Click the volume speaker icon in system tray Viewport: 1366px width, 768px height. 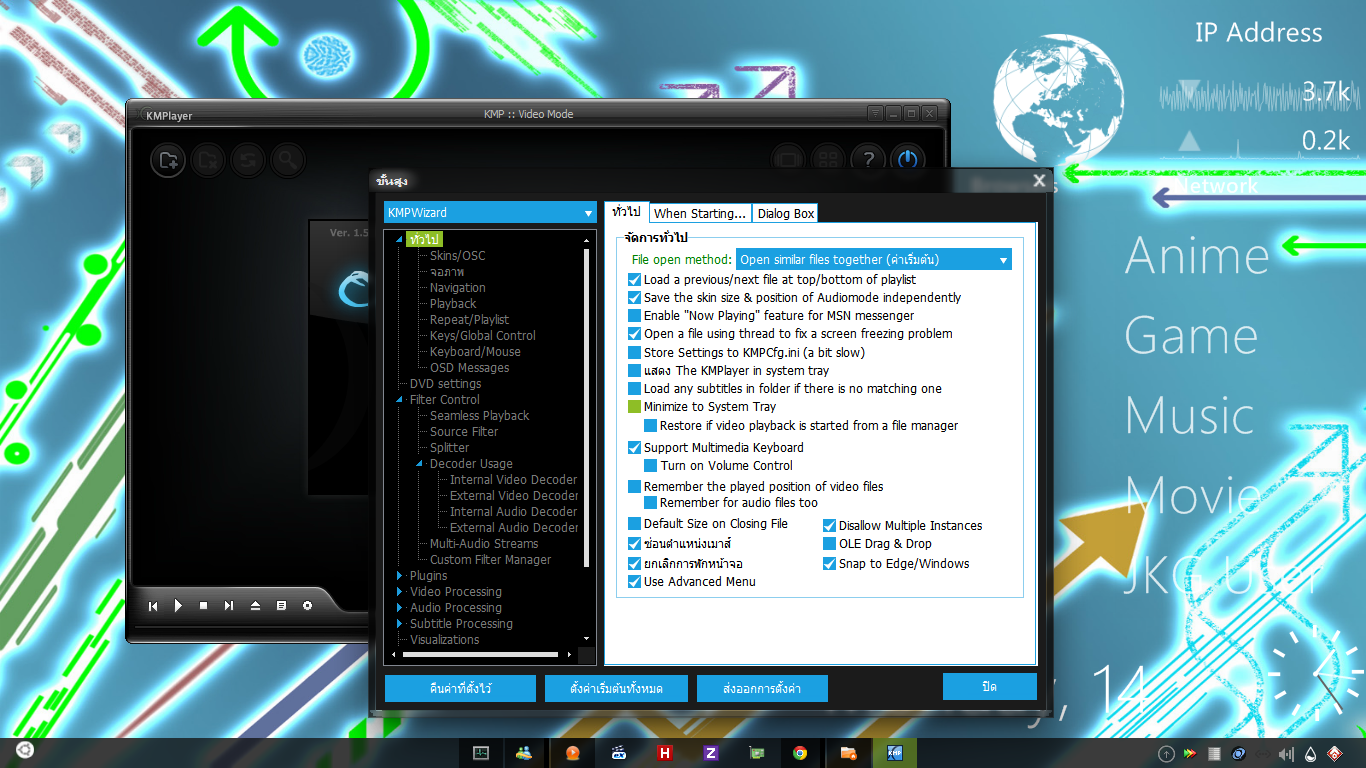coord(1286,753)
